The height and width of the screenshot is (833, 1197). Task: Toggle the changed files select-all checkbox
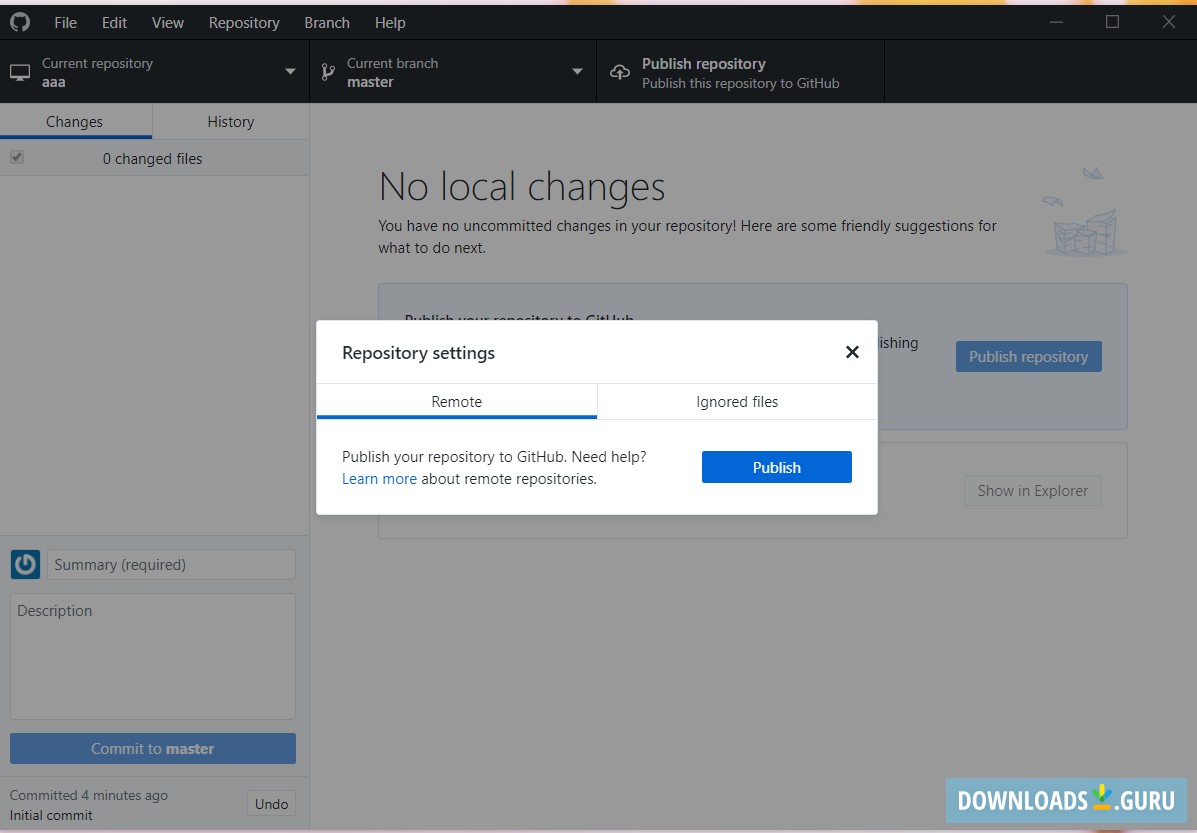click(x=17, y=157)
